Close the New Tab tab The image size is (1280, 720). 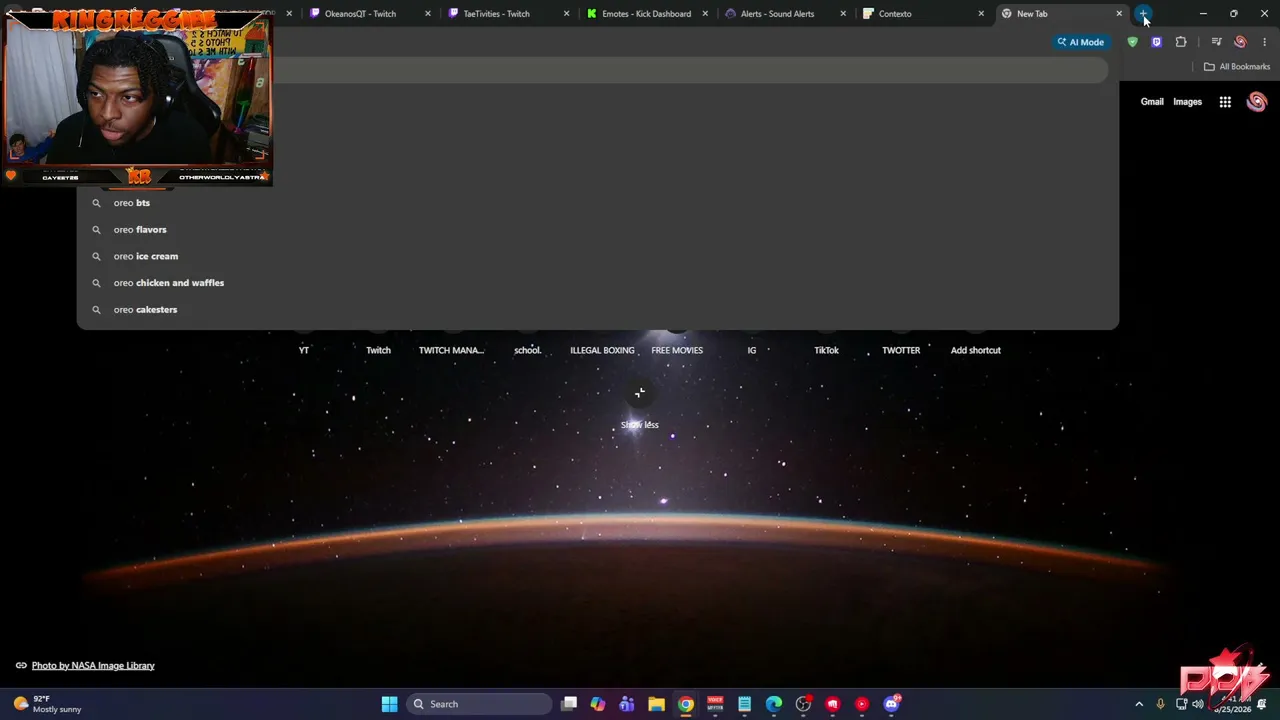click(x=1119, y=14)
